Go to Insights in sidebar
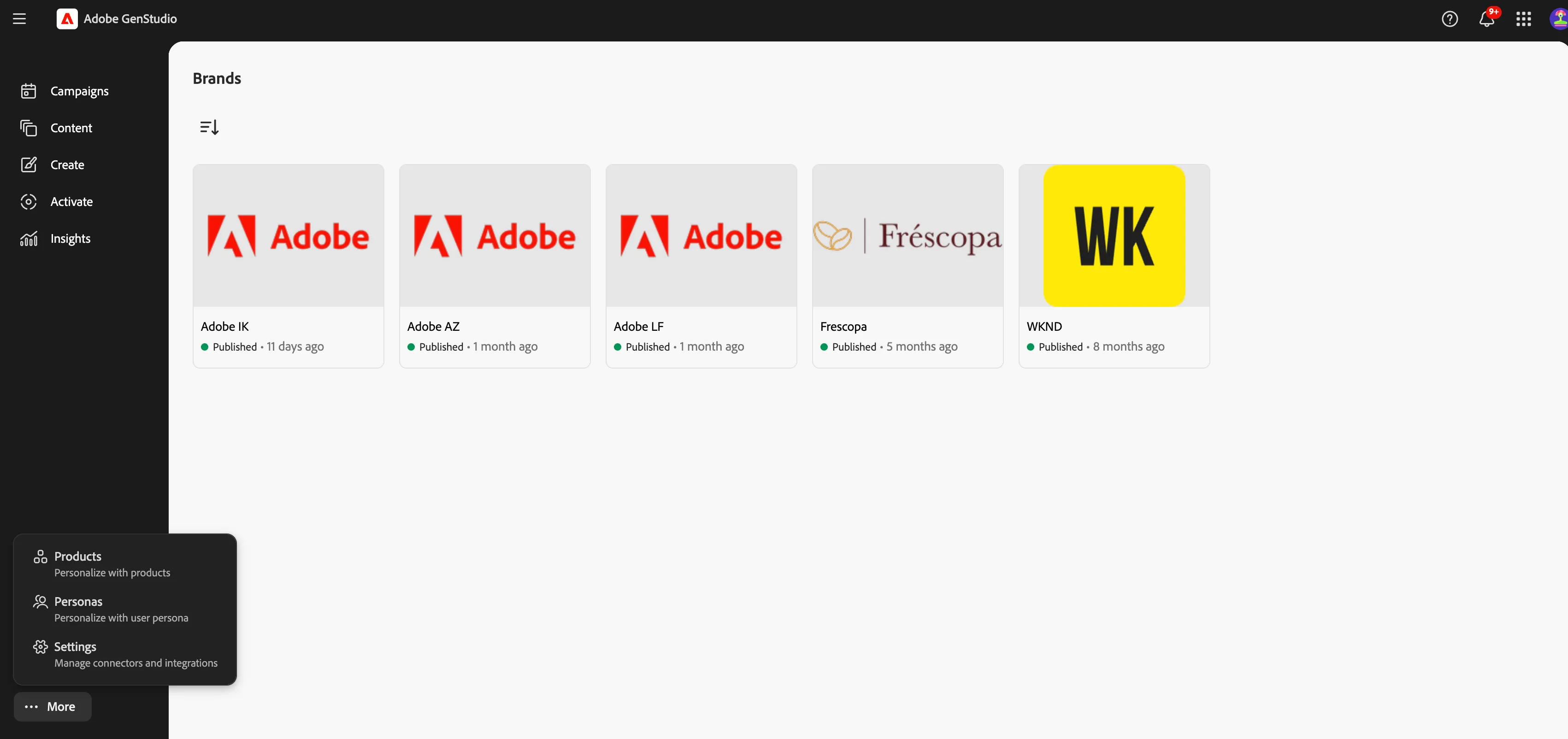This screenshot has width=1568, height=739. [x=71, y=239]
